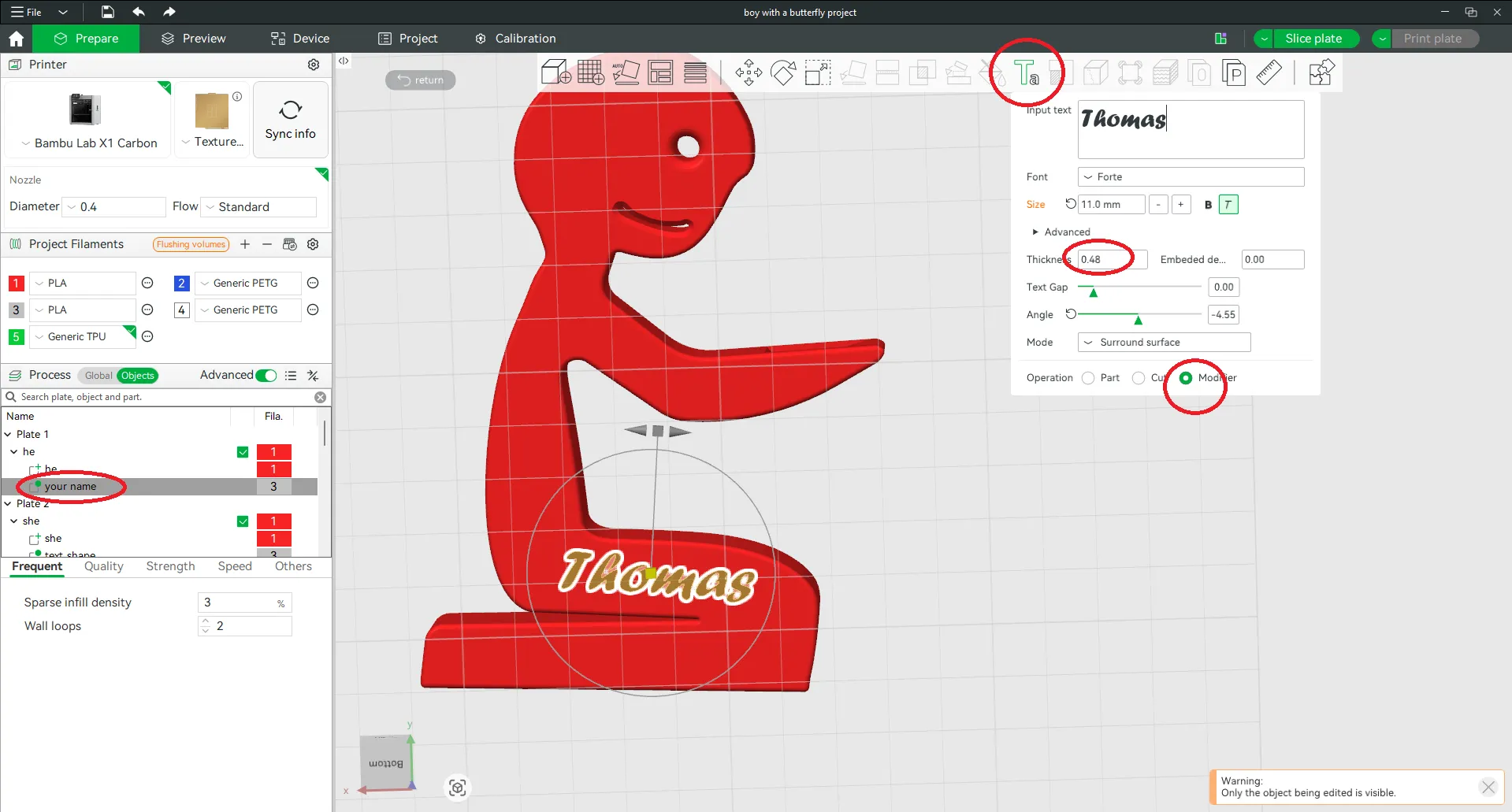The width and height of the screenshot is (1512, 812).
Task: Open printer settings gear icon
Action: [314, 65]
